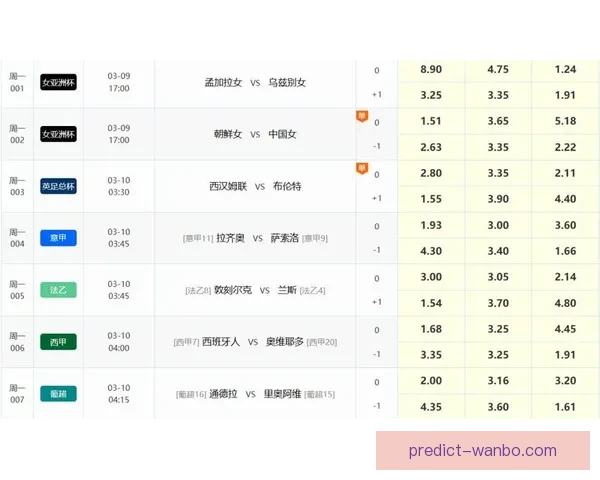Pick the 2.22 handicap odds

click(565, 147)
